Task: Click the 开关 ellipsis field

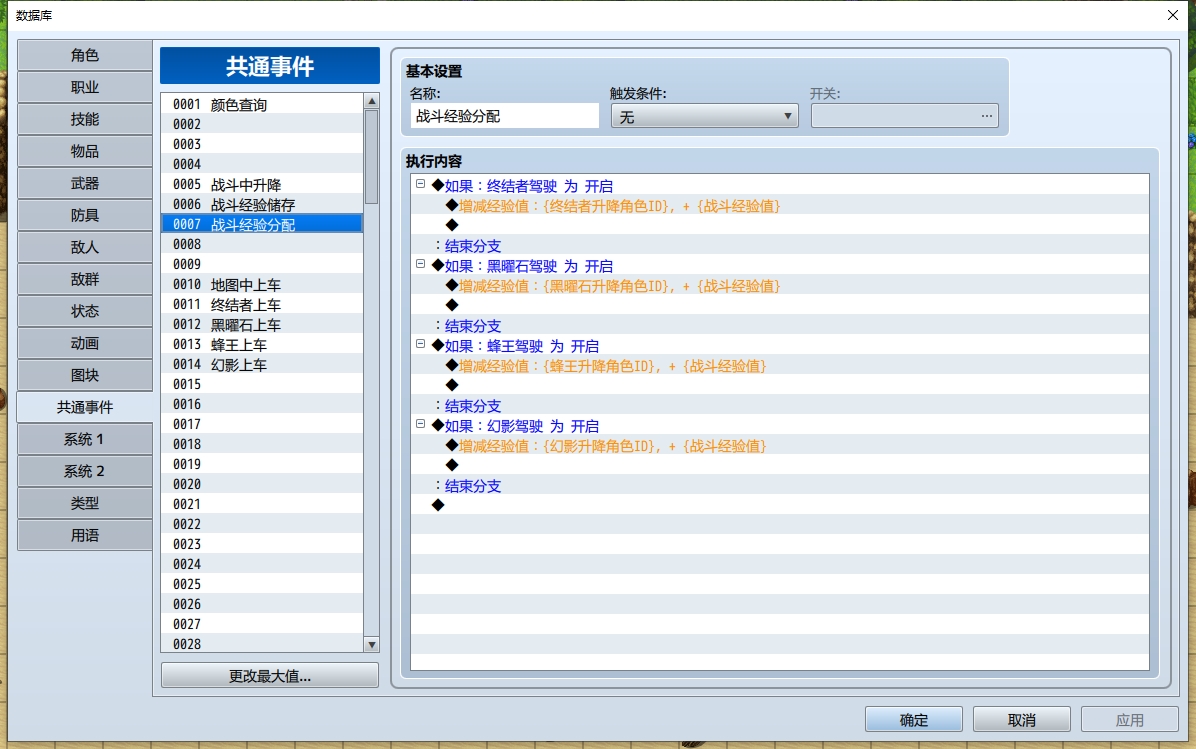Action: (905, 116)
